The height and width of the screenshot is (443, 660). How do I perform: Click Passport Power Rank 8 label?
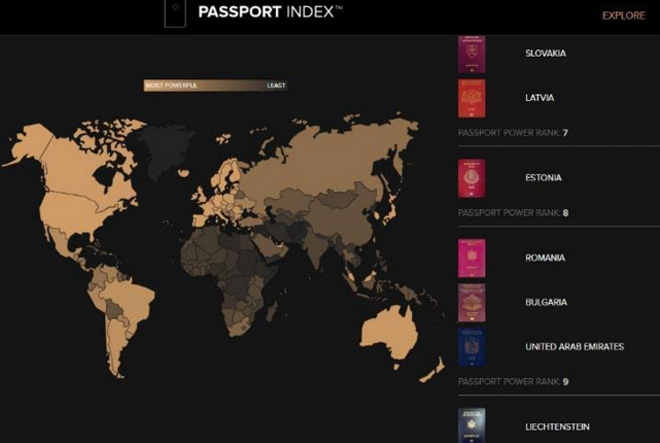coord(513,213)
